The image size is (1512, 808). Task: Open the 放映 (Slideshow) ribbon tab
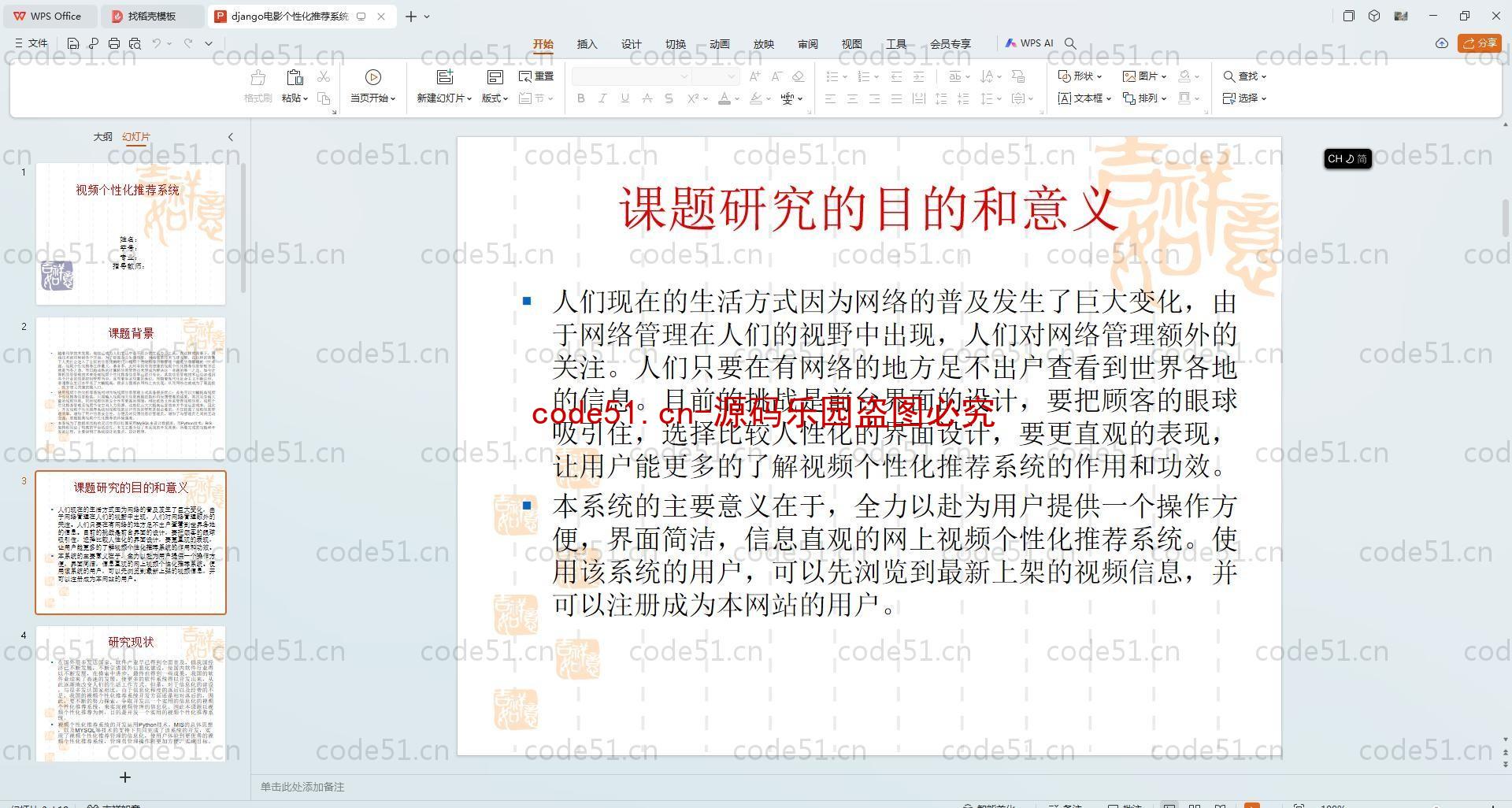tap(764, 44)
